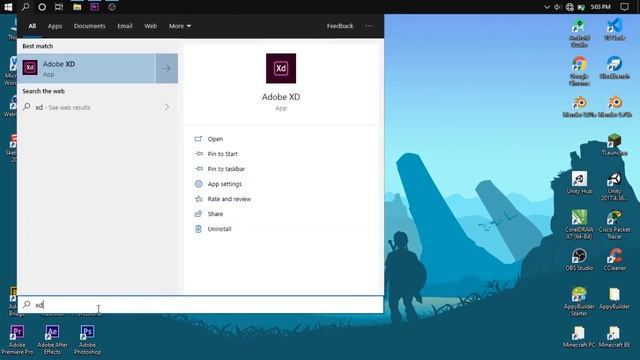Select the 'xd - See web results' row
Viewport: 640px width, 360px height.
[98, 107]
